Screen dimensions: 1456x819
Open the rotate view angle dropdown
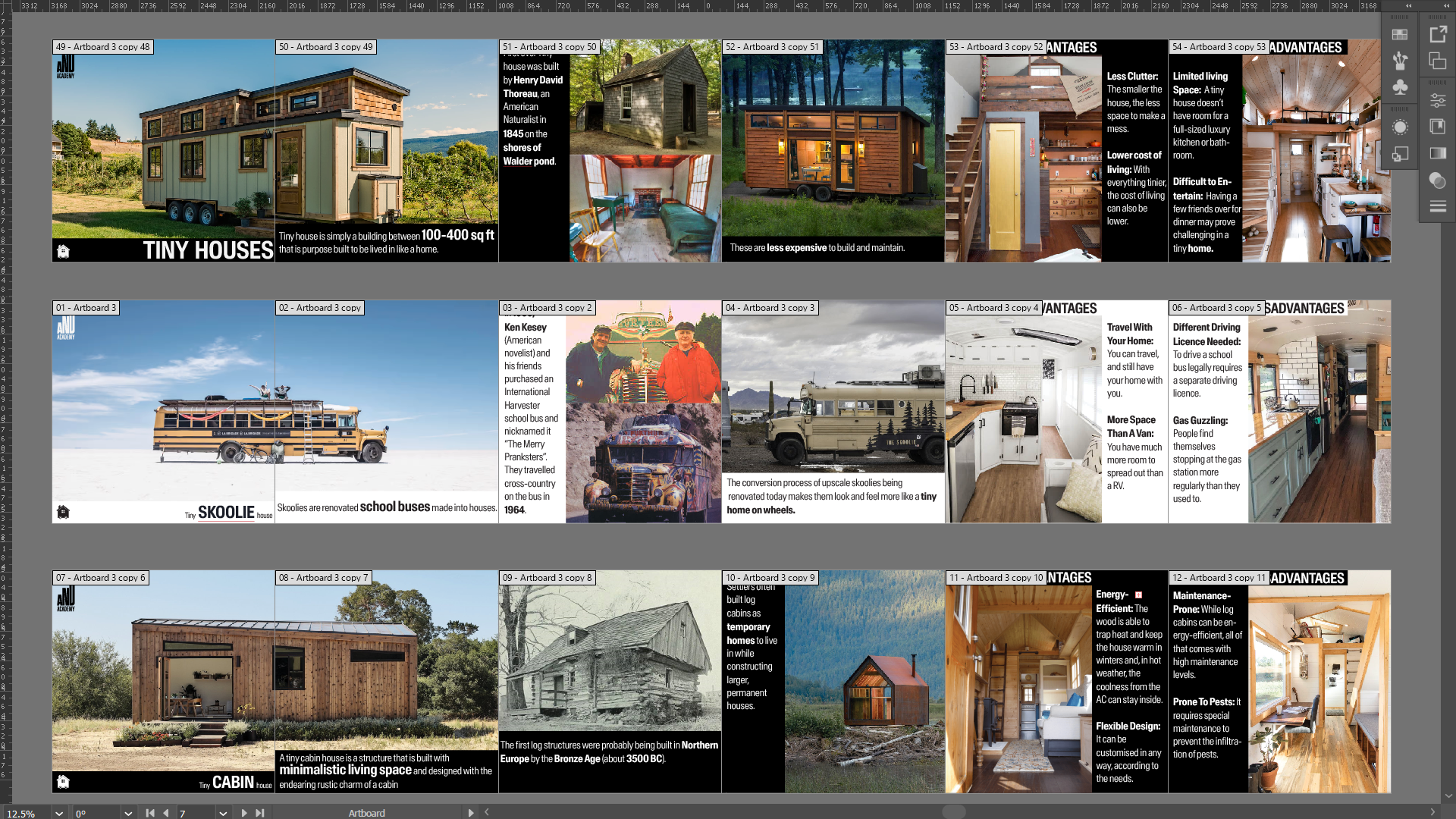click(x=128, y=813)
